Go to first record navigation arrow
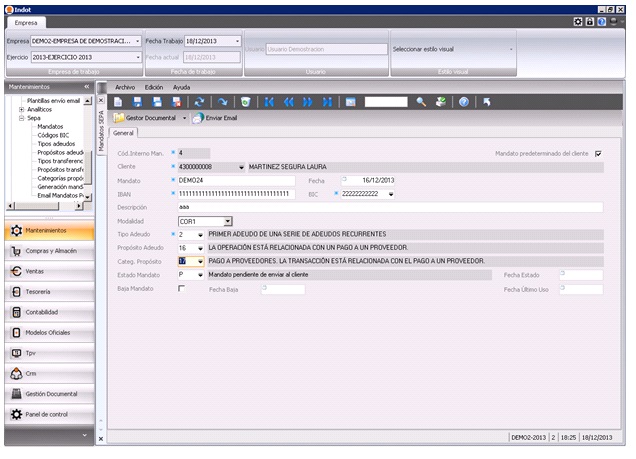The image size is (636, 459). [x=269, y=102]
